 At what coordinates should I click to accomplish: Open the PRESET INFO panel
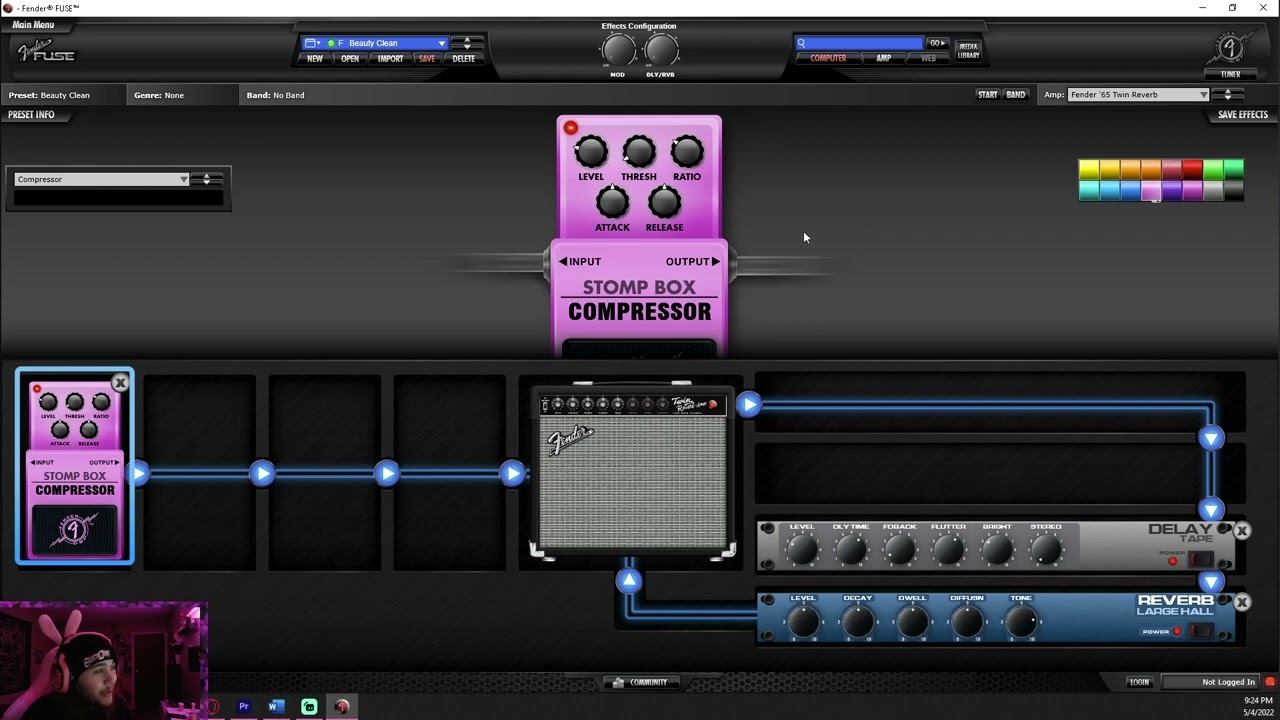[x=31, y=115]
